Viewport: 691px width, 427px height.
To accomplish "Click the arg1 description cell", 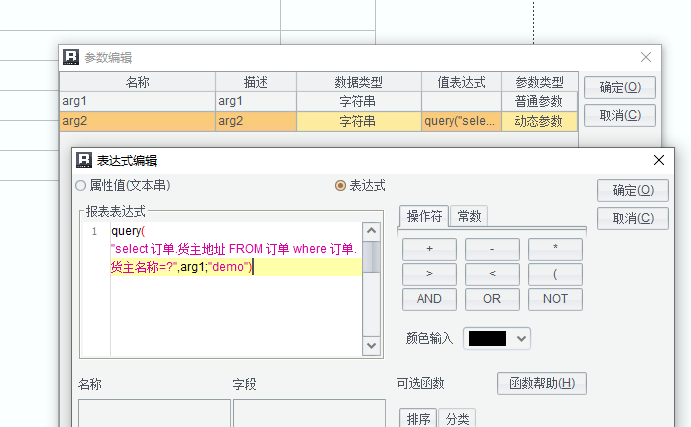I will click(x=256, y=101).
